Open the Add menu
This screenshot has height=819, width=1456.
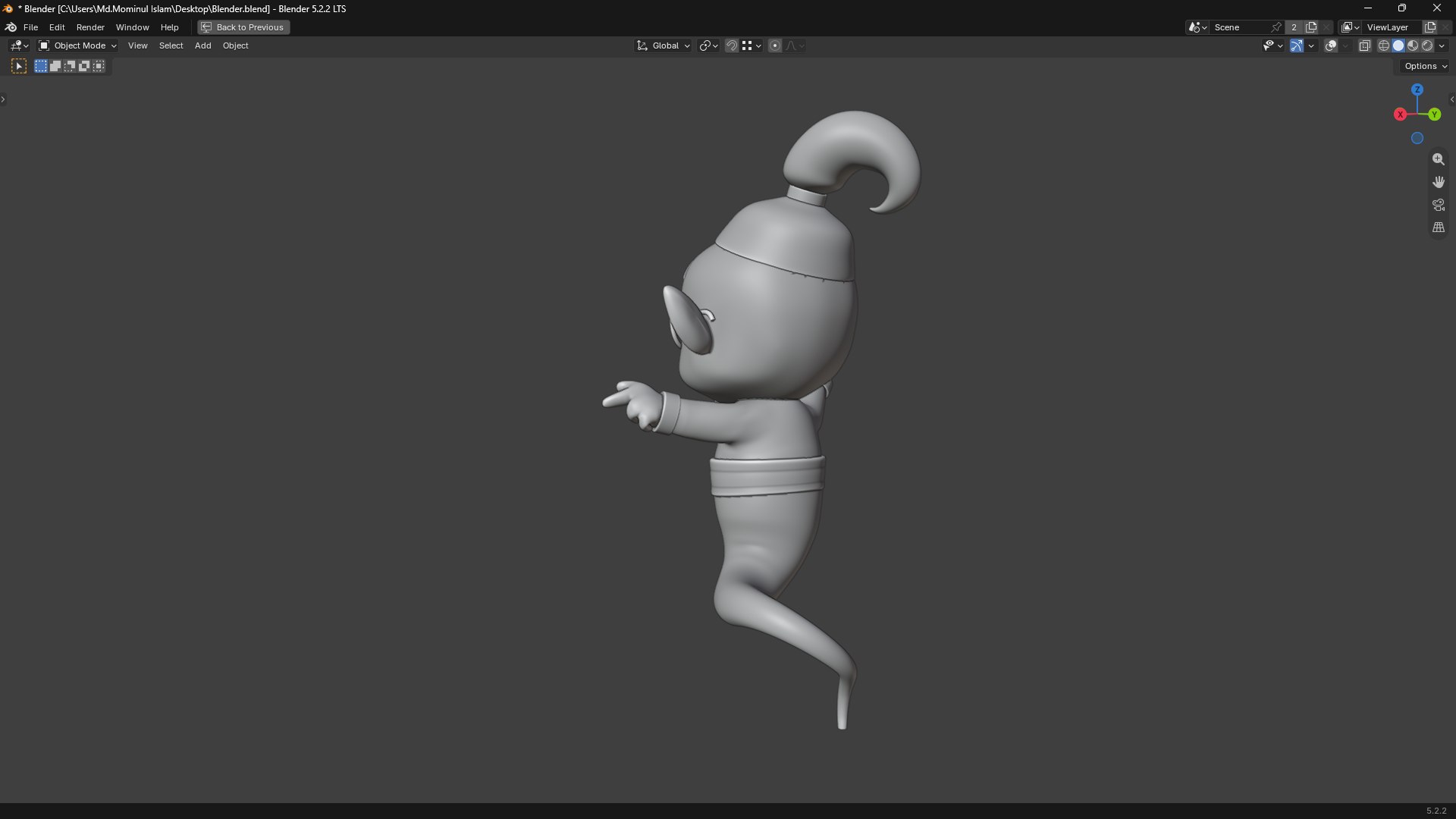[202, 45]
